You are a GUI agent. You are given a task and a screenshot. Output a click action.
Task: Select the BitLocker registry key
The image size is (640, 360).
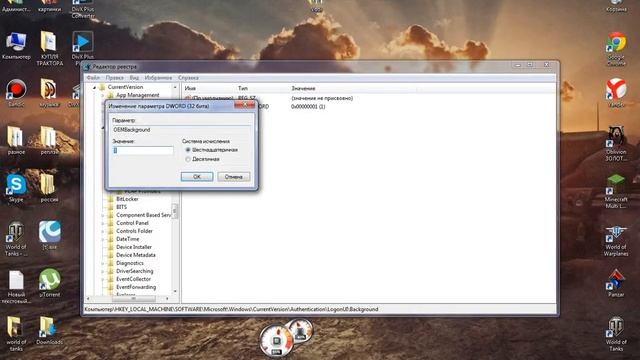coord(127,199)
